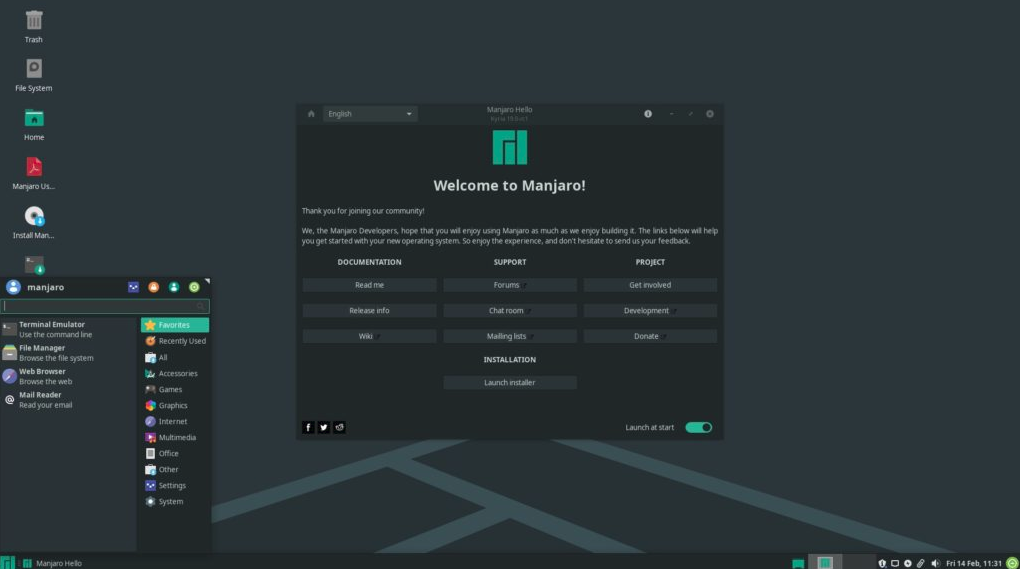
Task: Open Trash on the desktop
Action: [x=34, y=26]
